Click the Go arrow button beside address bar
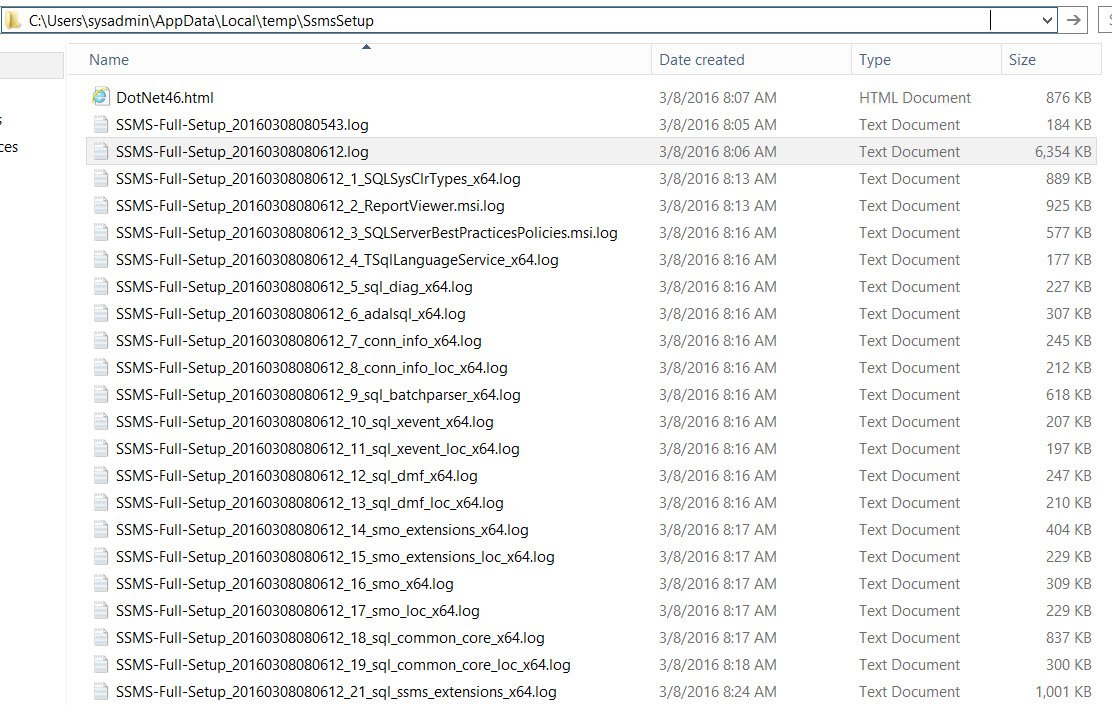Viewport: 1112px width, 705px height. 1074,21
